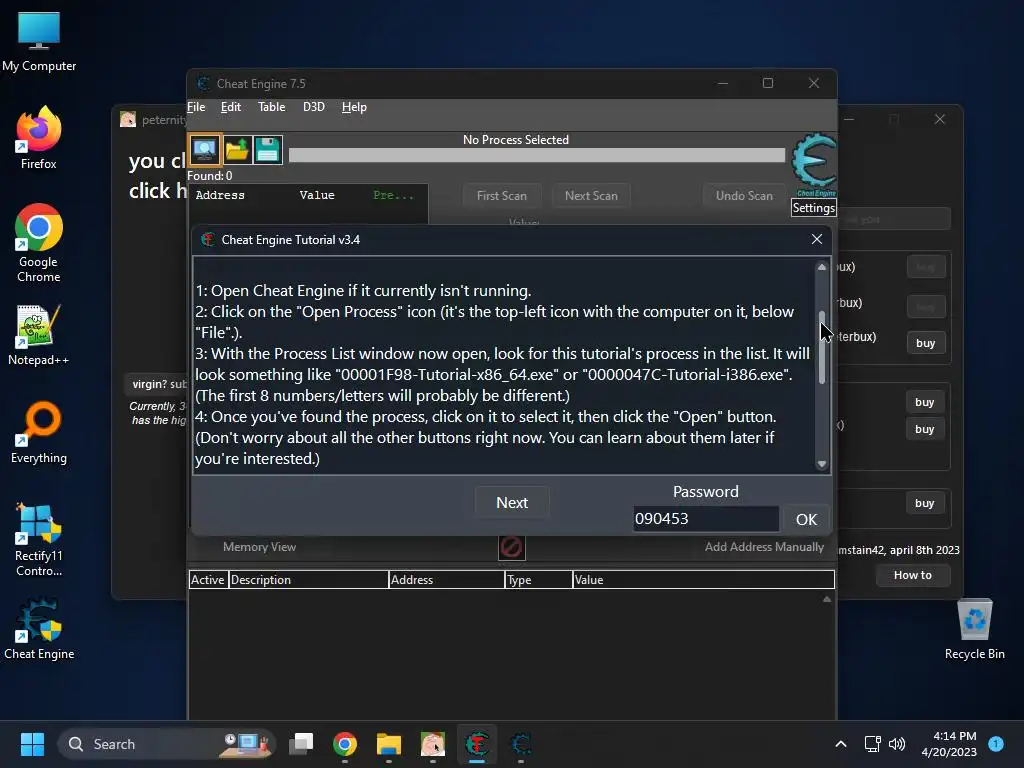Click the Next Scan button
The image size is (1024, 768).
tap(591, 196)
